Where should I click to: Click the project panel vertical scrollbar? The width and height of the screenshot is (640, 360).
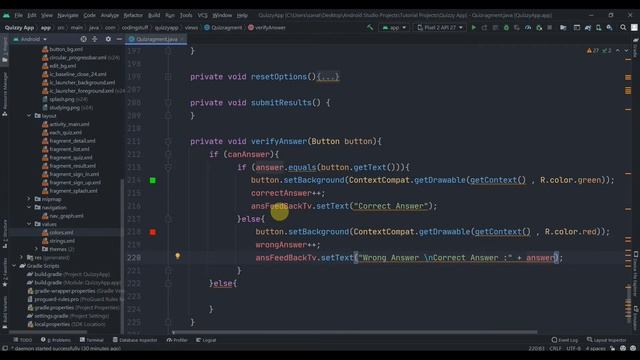coord(122,256)
